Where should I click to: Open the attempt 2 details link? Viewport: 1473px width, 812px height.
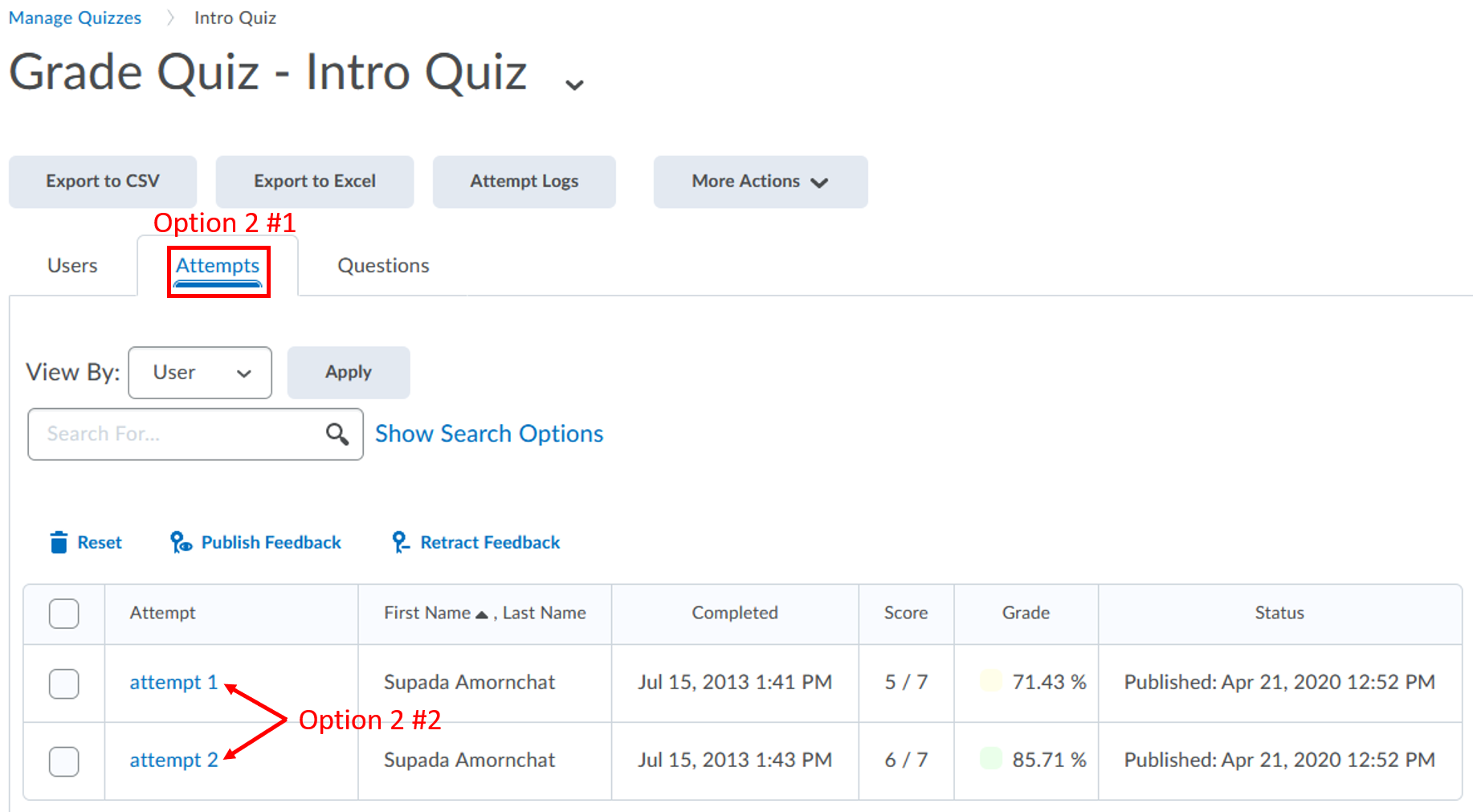click(x=173, y=760)
